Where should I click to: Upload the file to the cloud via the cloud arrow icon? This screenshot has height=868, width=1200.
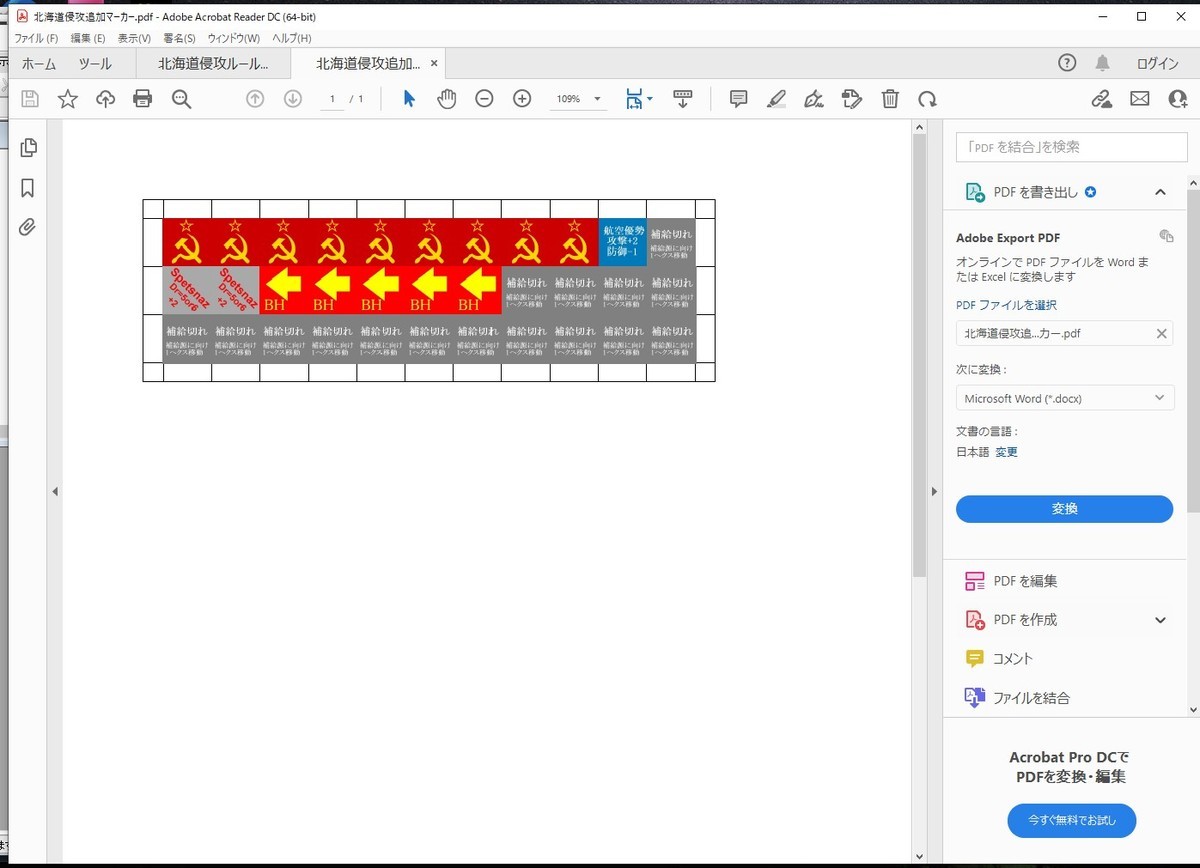tap(105, 99)
